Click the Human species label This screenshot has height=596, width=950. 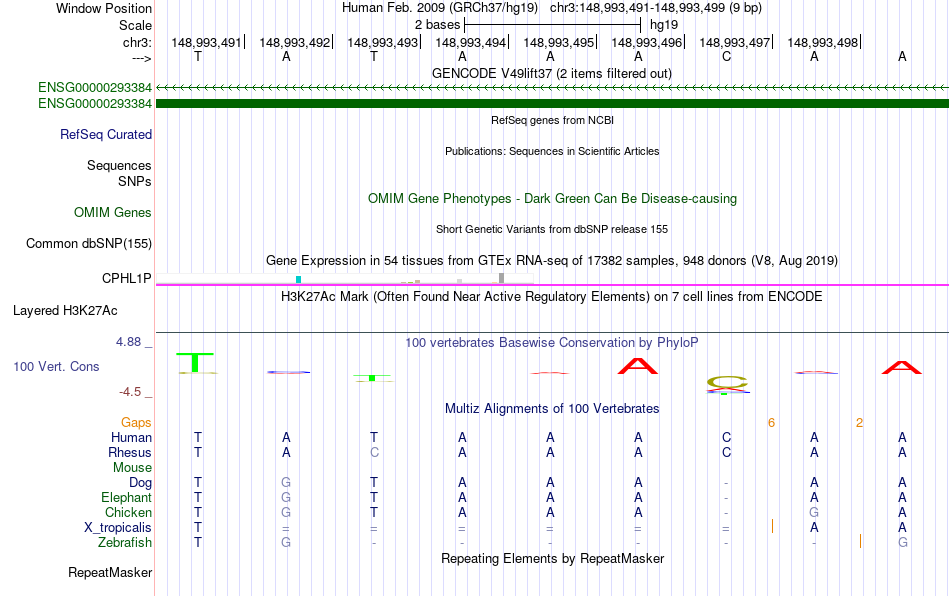[x=131, y=437]
